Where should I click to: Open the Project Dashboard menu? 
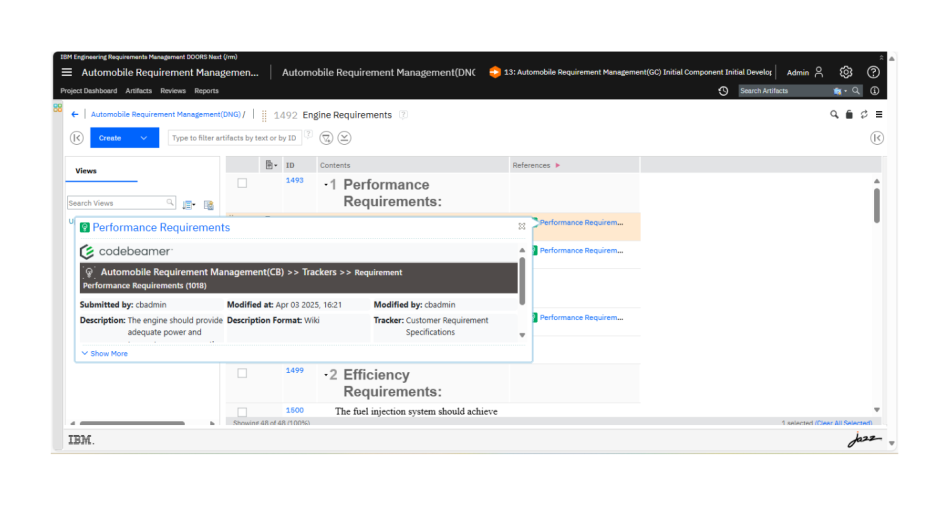[88, 91]
